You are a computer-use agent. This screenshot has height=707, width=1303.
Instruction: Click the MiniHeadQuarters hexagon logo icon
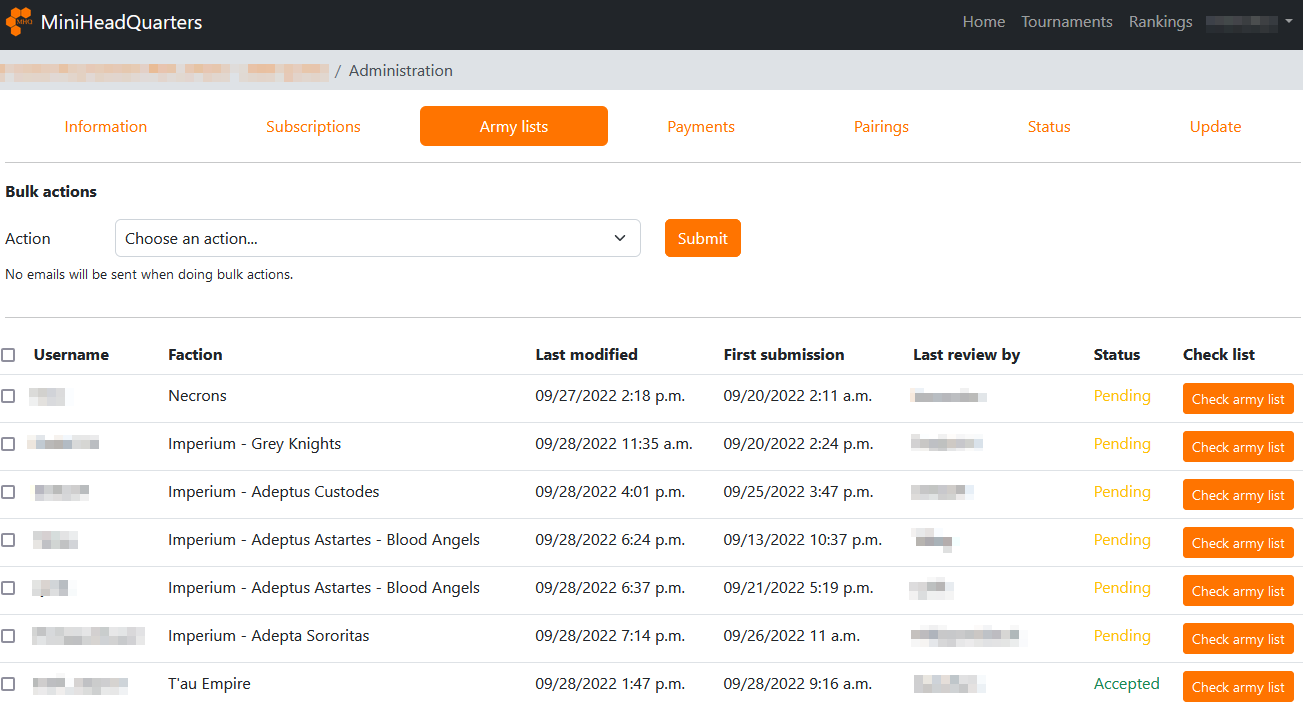pyautogui.click(x=19, y=21)
